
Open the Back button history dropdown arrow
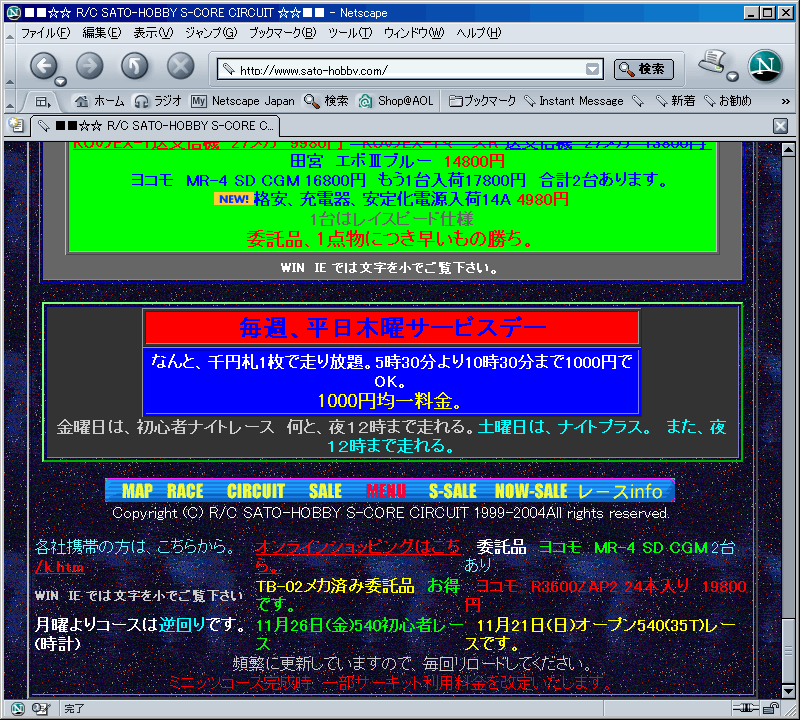[61, 81]
